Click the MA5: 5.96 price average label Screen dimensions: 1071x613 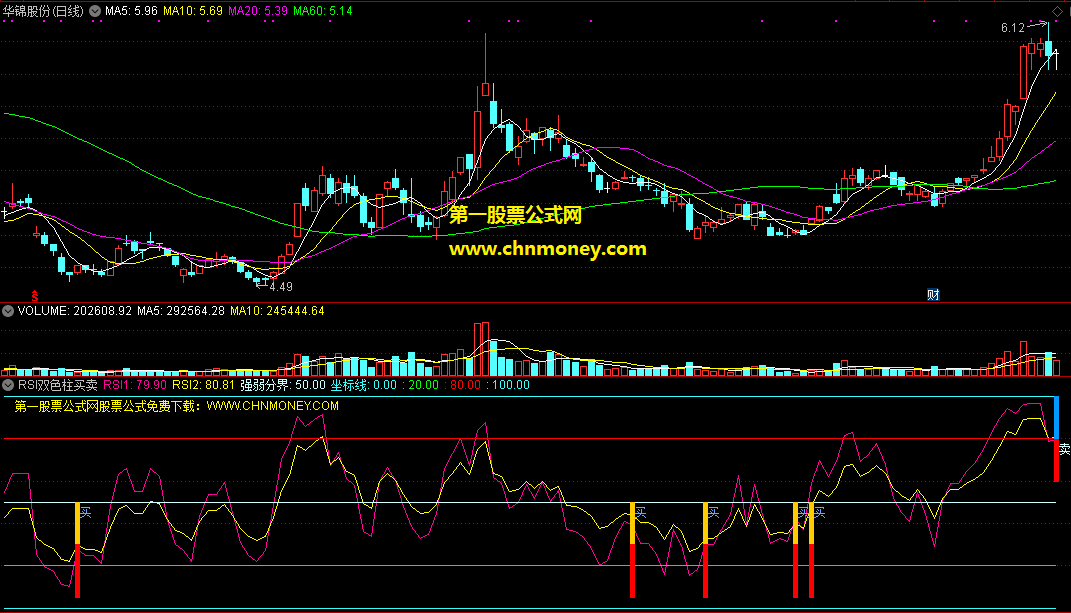pos(131,11)
